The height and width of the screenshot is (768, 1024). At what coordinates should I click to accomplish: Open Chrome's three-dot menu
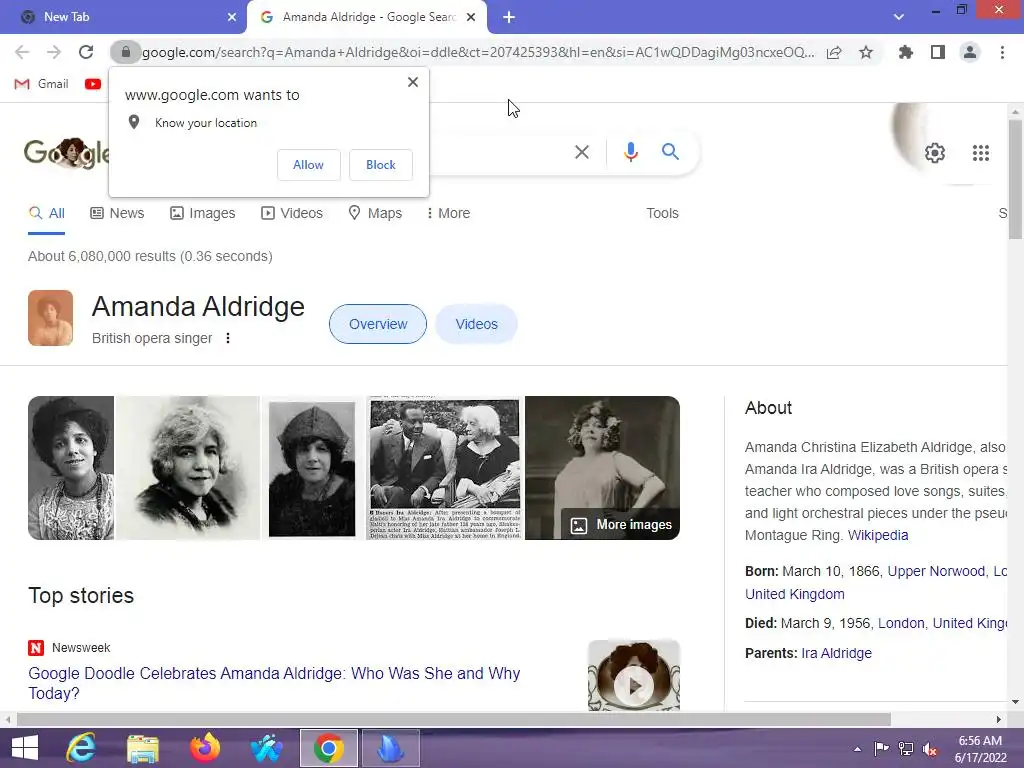(x=1002, y=52)
